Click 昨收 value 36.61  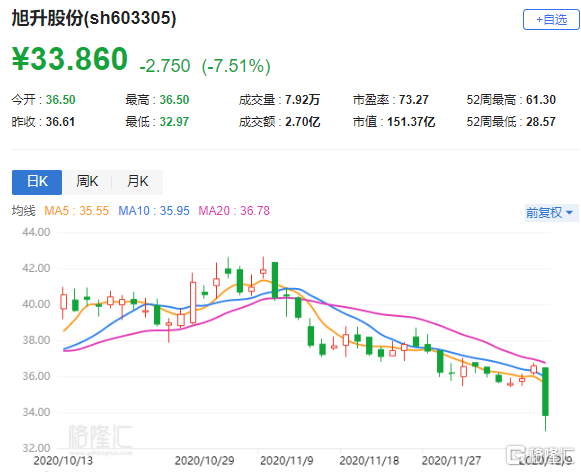tap(60, 122)
